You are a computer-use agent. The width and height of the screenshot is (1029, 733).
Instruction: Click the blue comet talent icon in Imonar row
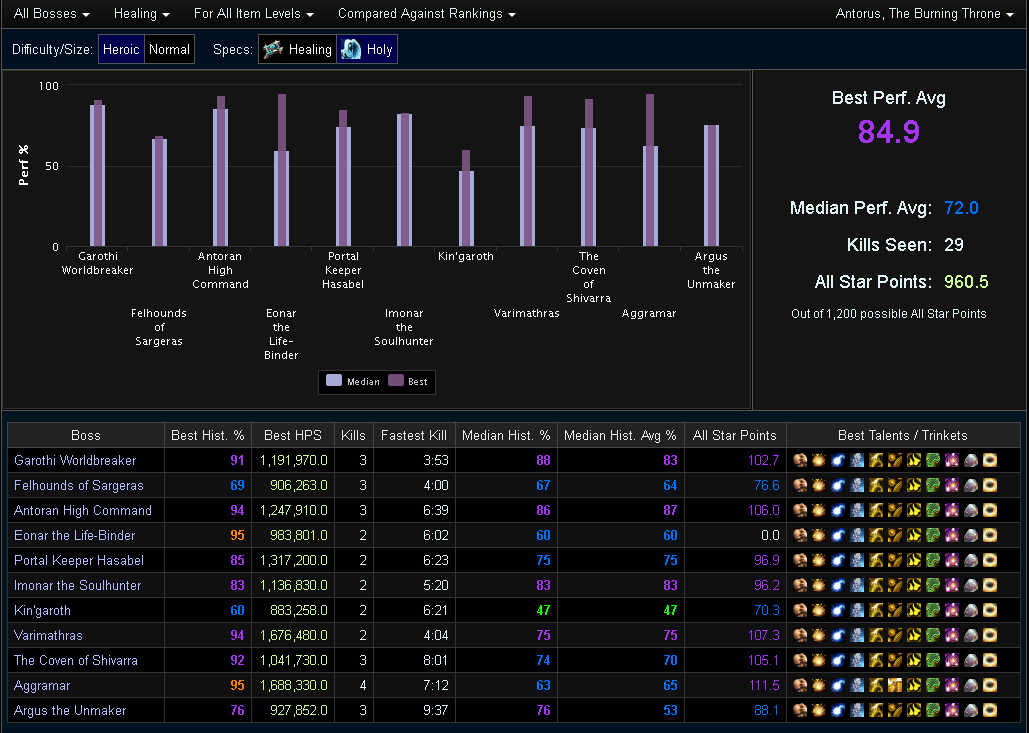838,586
